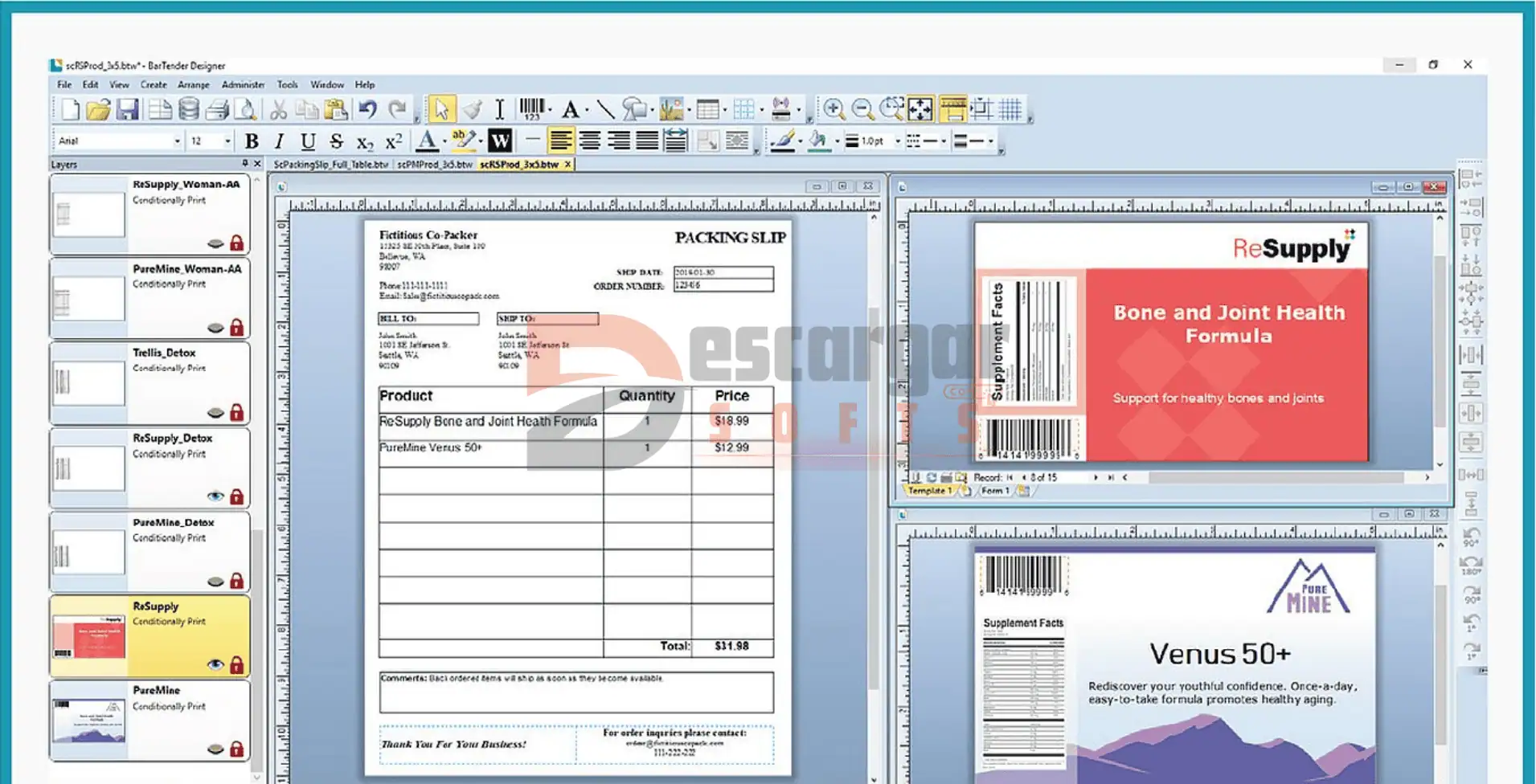
Task: Show the Trellis_Detox layer via eye icon
Action: point(215,413)
